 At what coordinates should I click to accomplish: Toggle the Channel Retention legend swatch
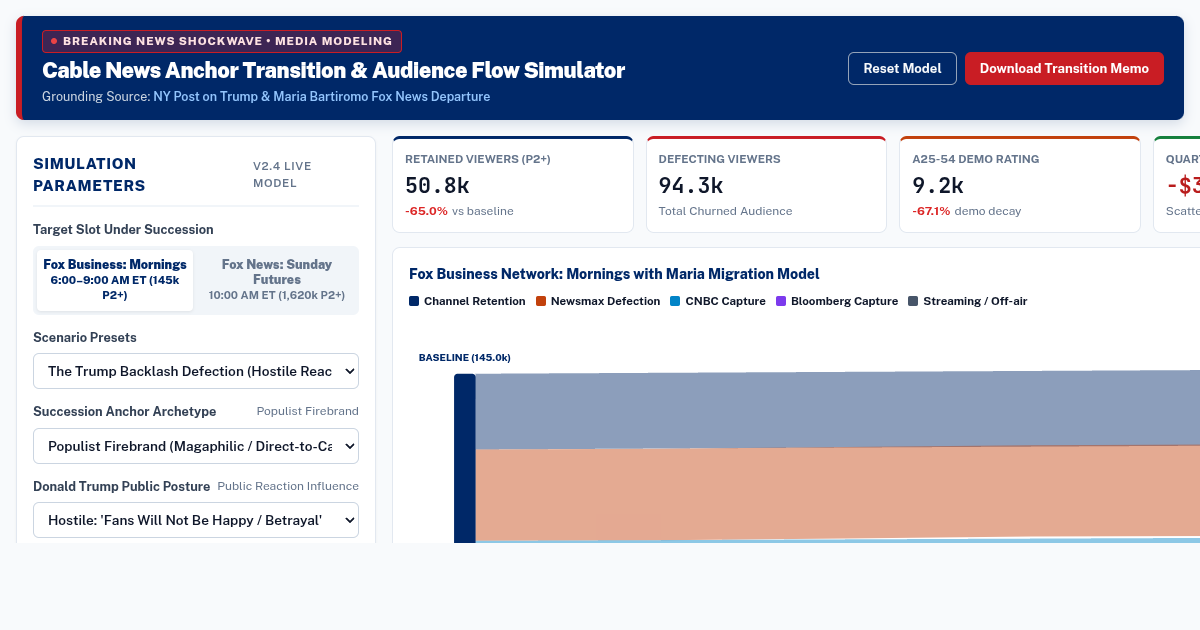414,301
